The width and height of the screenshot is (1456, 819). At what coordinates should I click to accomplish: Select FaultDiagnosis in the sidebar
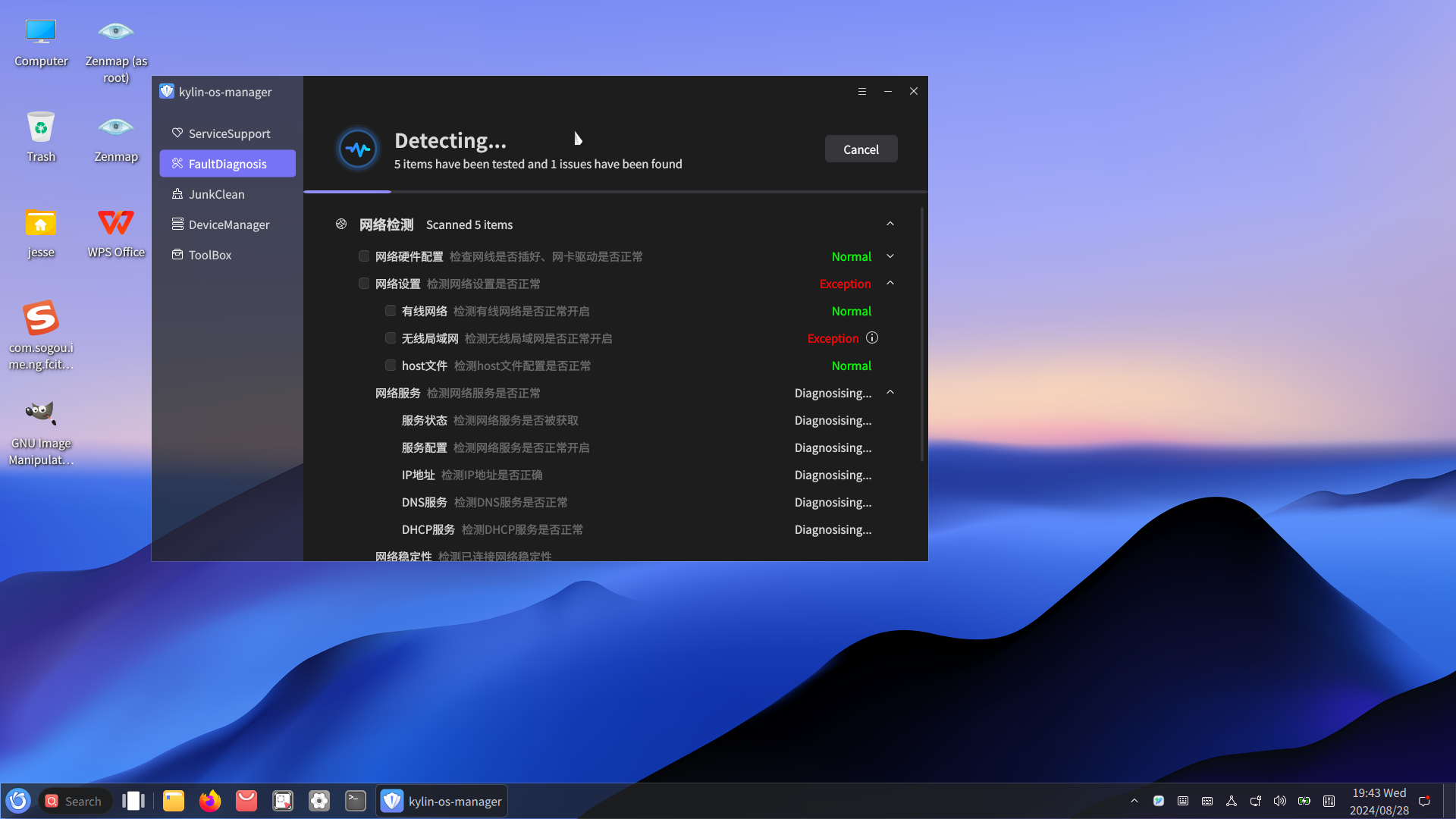click(227, 164)
